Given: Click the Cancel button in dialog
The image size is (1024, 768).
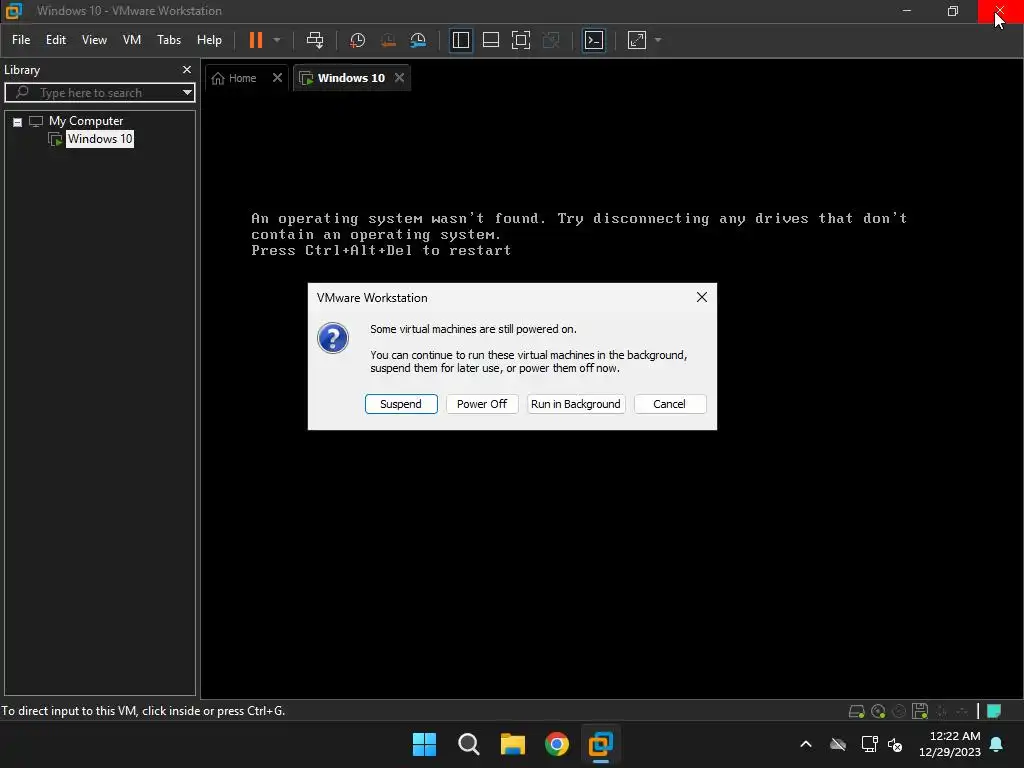Looking at the screenshot, I should pyautogui.click(x=669, y=404).
